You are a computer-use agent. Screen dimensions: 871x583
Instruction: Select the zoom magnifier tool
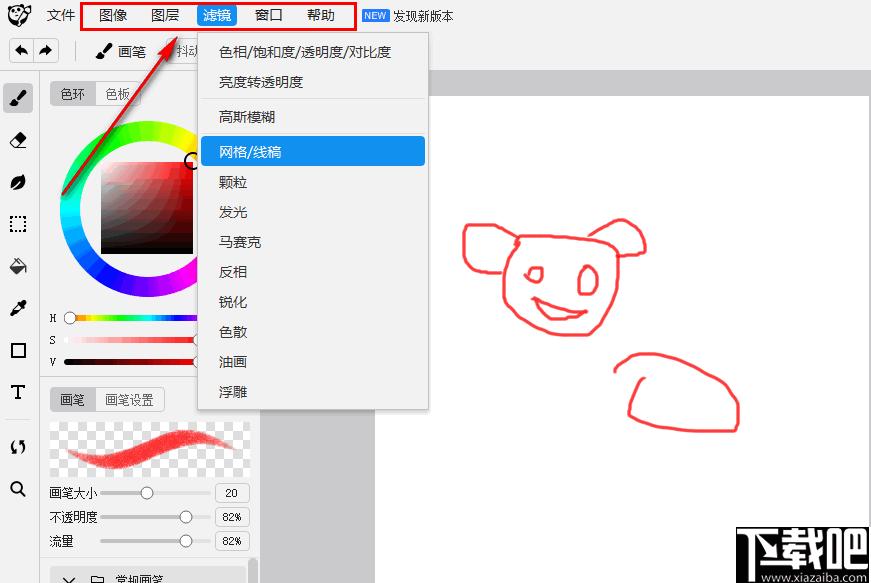click(x=18, y=489)
